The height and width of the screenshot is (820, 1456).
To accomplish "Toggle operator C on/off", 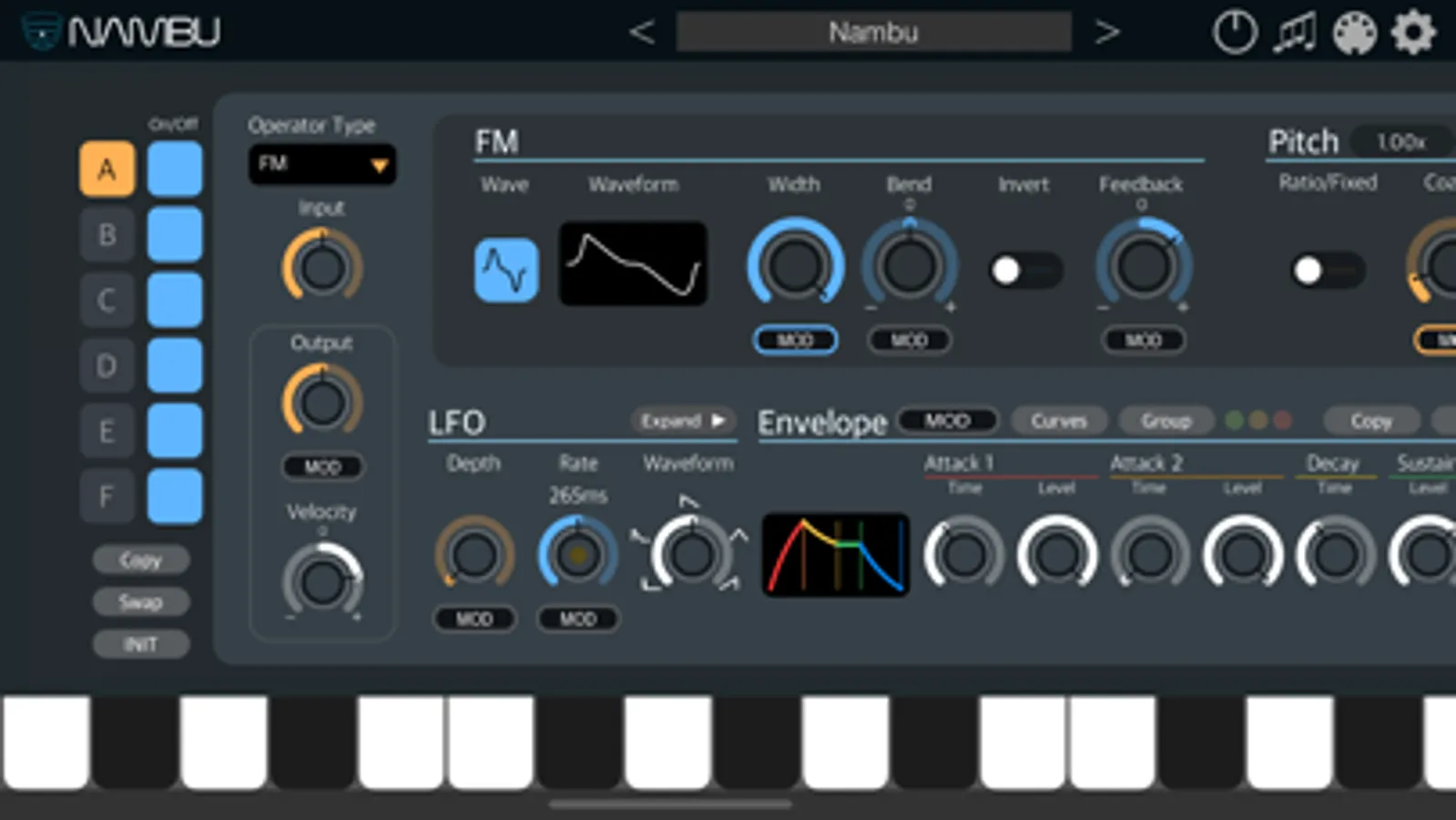I will [175, 300].
